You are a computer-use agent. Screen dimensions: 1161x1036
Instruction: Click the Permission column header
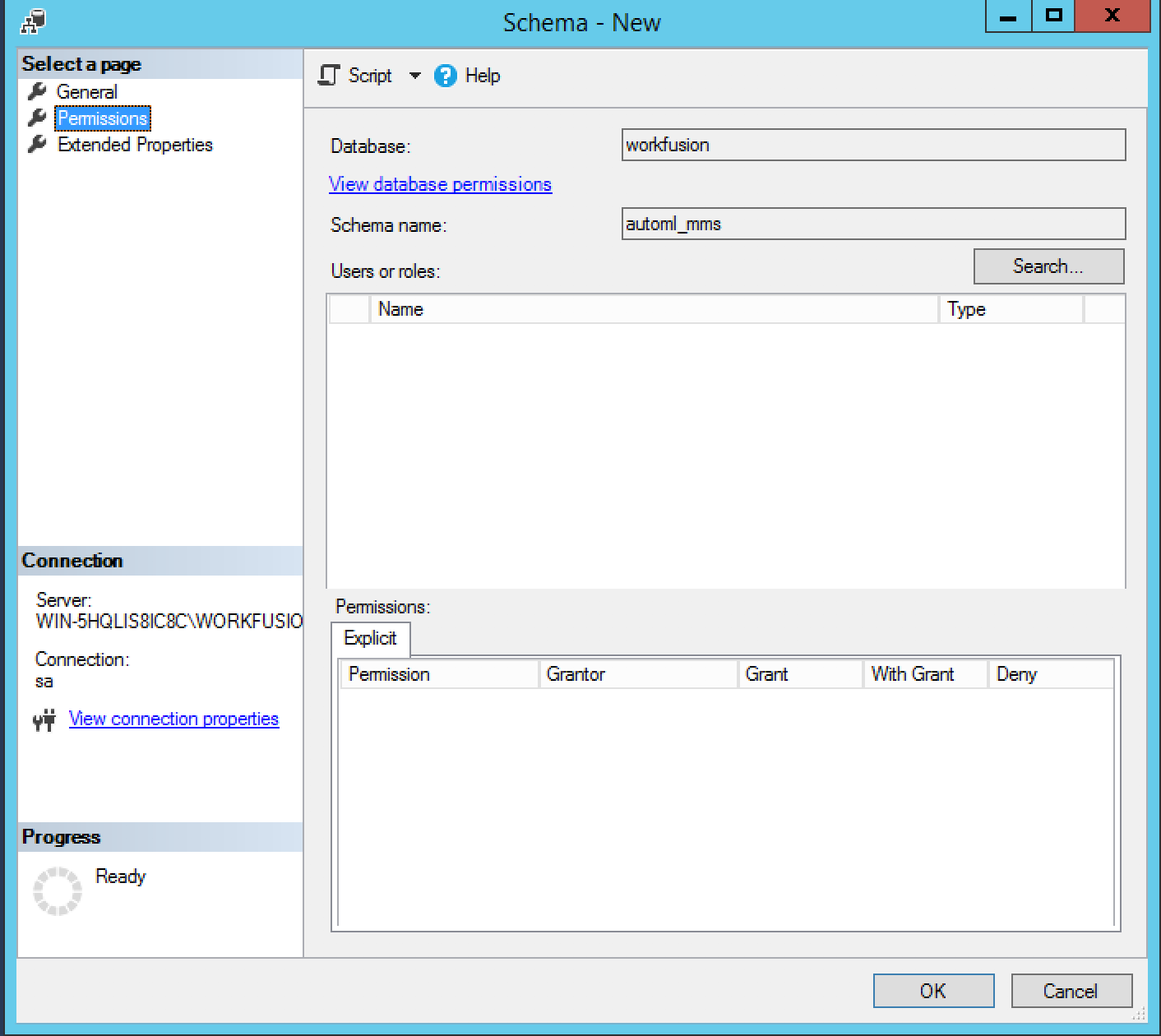(439, 674)
